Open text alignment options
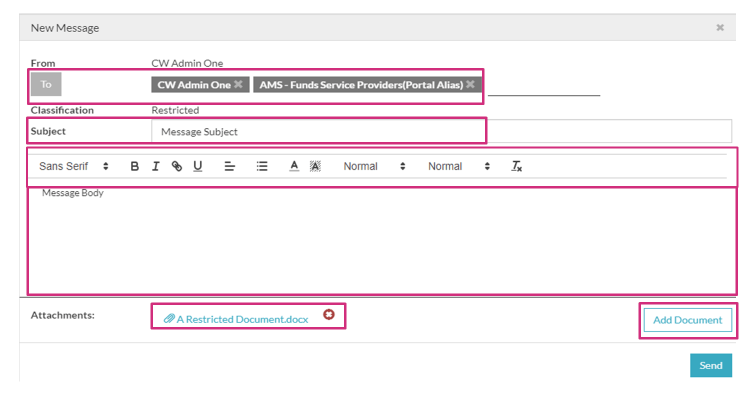 pyautogui.click(x=230, y=166)
